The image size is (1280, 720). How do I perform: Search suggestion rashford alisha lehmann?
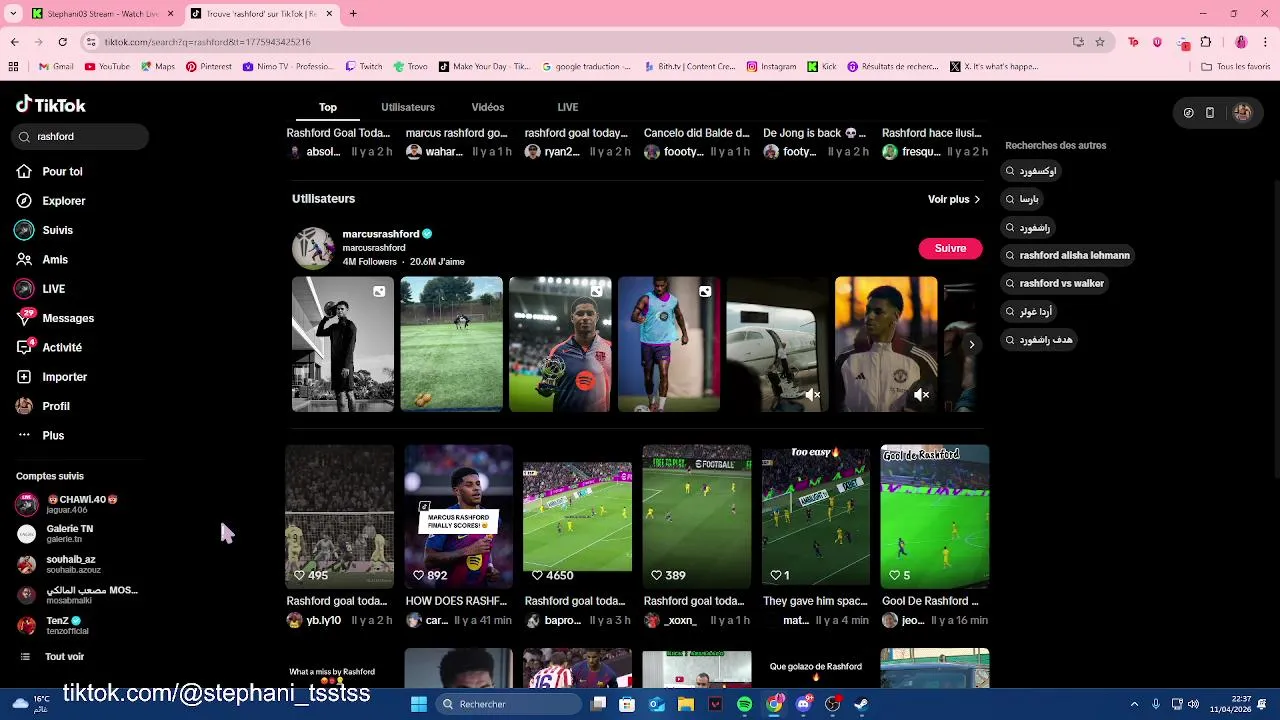coord(1068,255)
